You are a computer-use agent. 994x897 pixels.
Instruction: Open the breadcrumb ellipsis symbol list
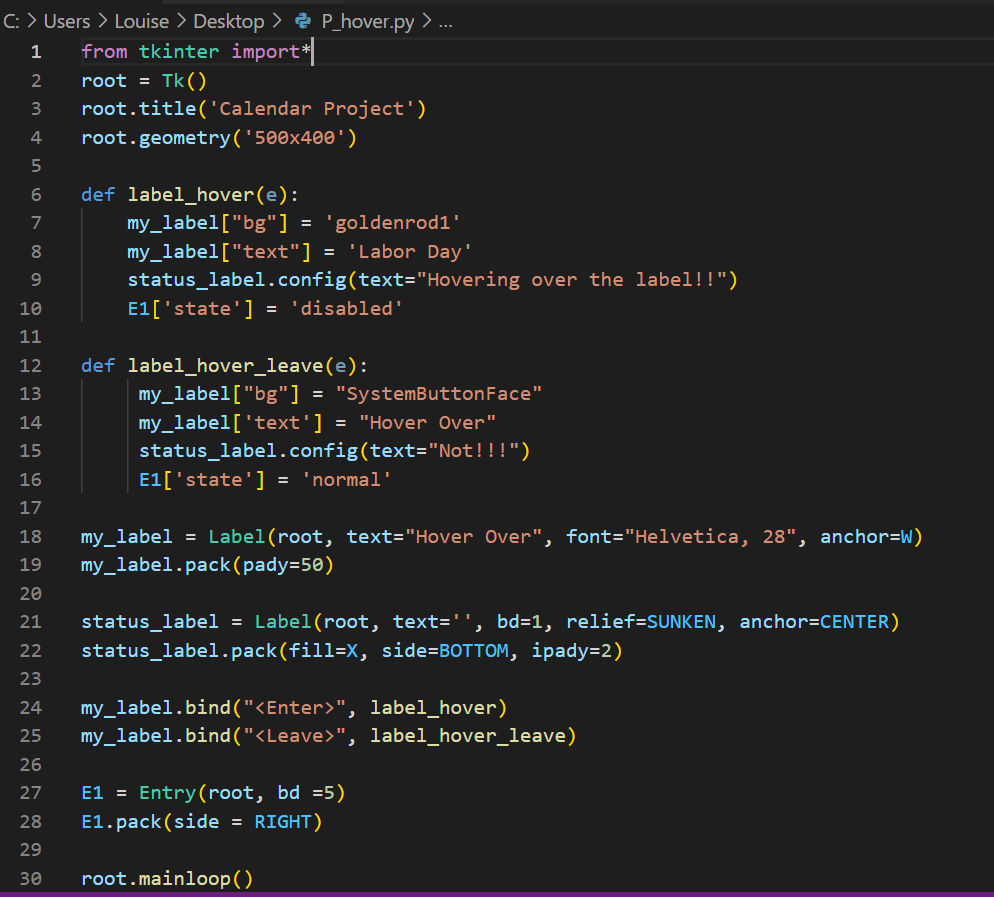(446, 23)
